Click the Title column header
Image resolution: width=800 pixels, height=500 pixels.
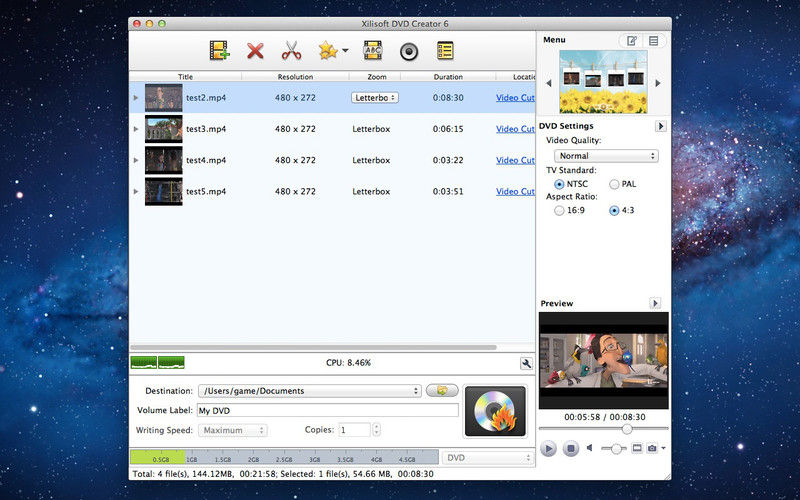coord(185,77)
